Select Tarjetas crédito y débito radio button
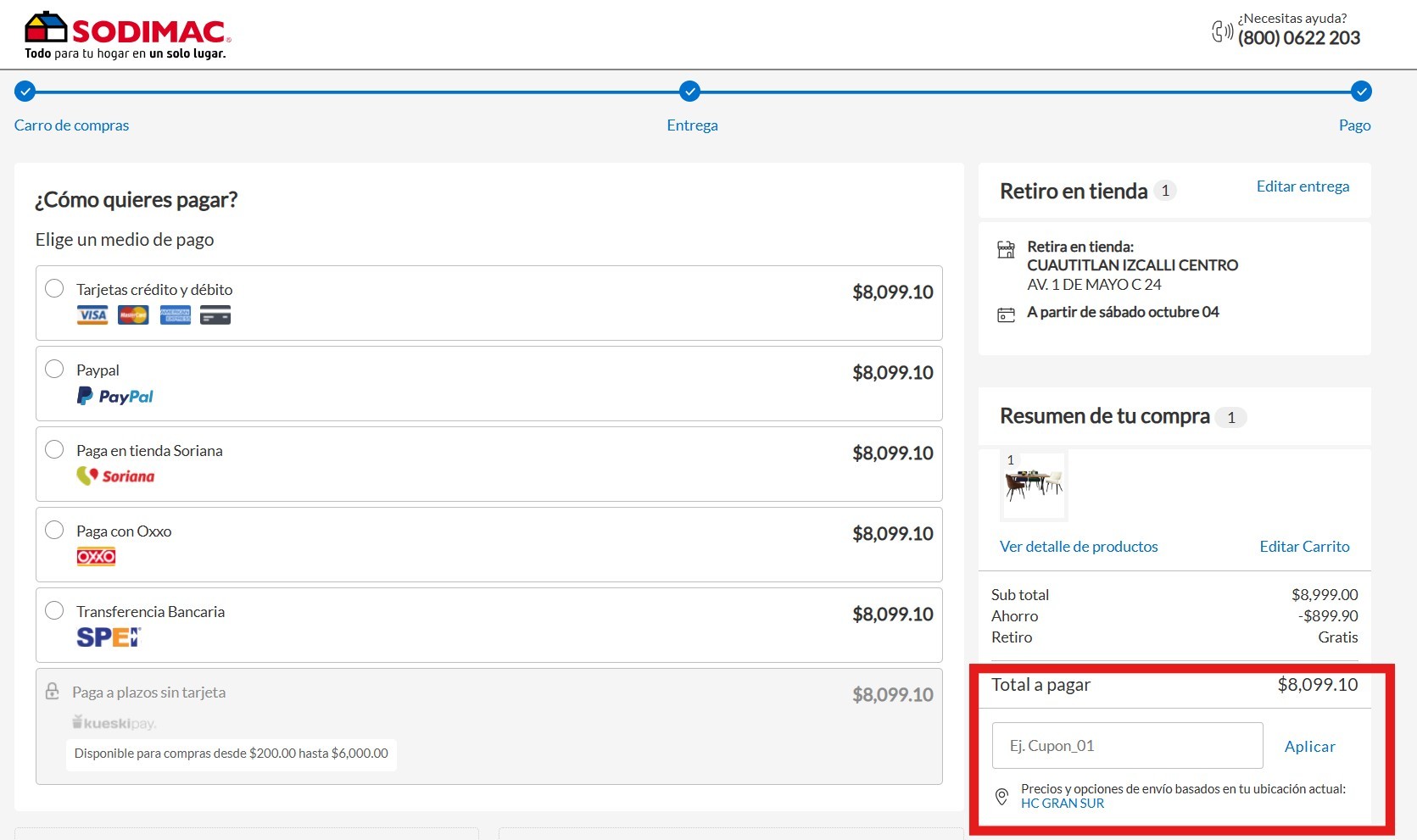Viewport: 1417px width, 840px height. point(54,288)
